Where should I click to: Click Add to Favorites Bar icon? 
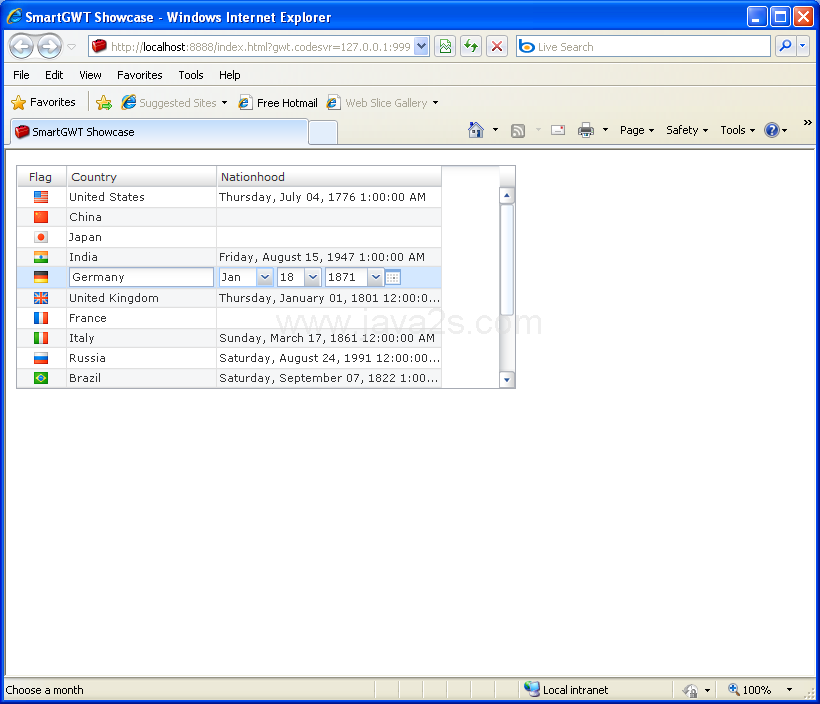click(104, 103)
